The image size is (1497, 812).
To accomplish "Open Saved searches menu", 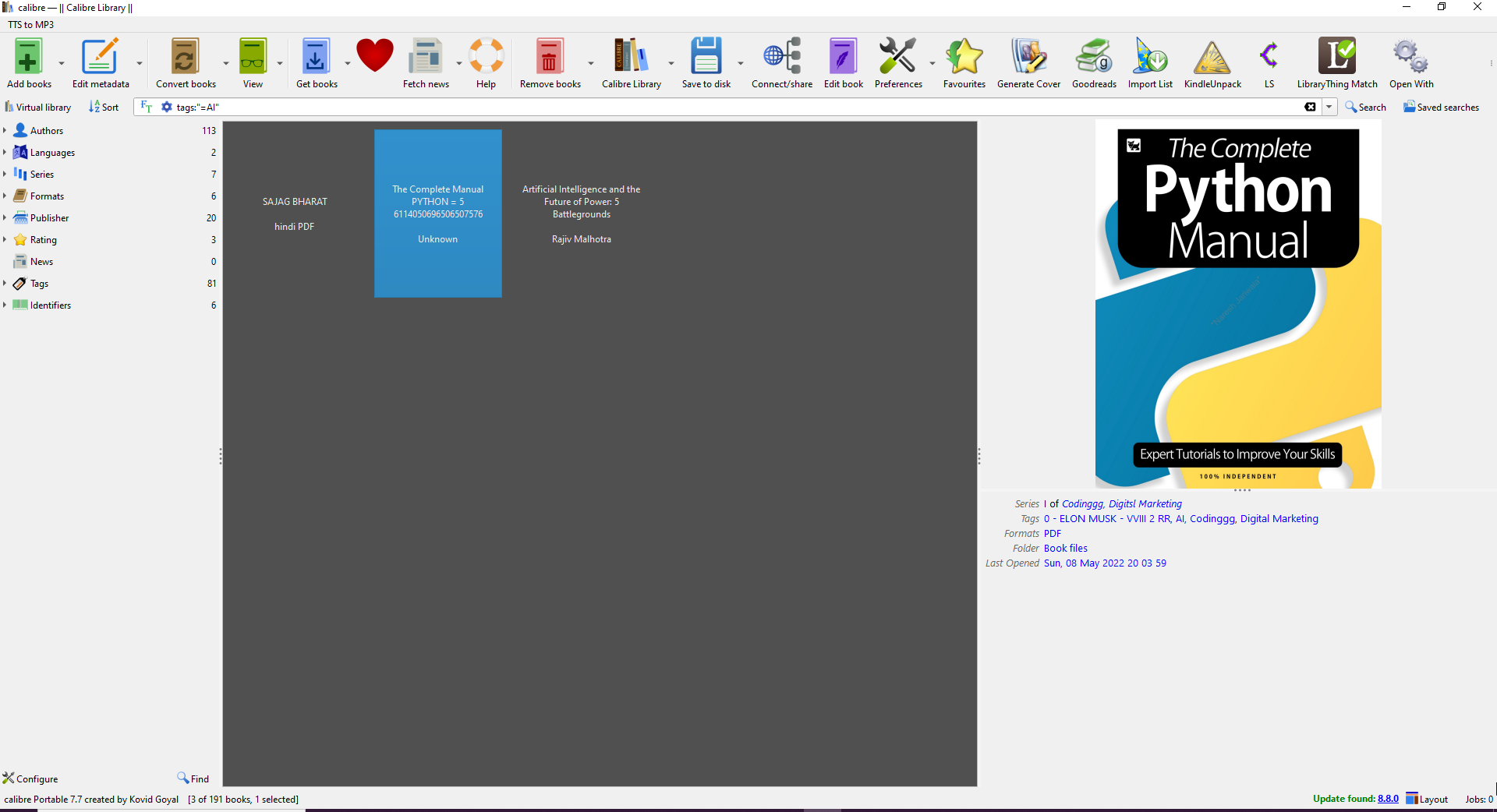I will click(x=1441, y=107).
